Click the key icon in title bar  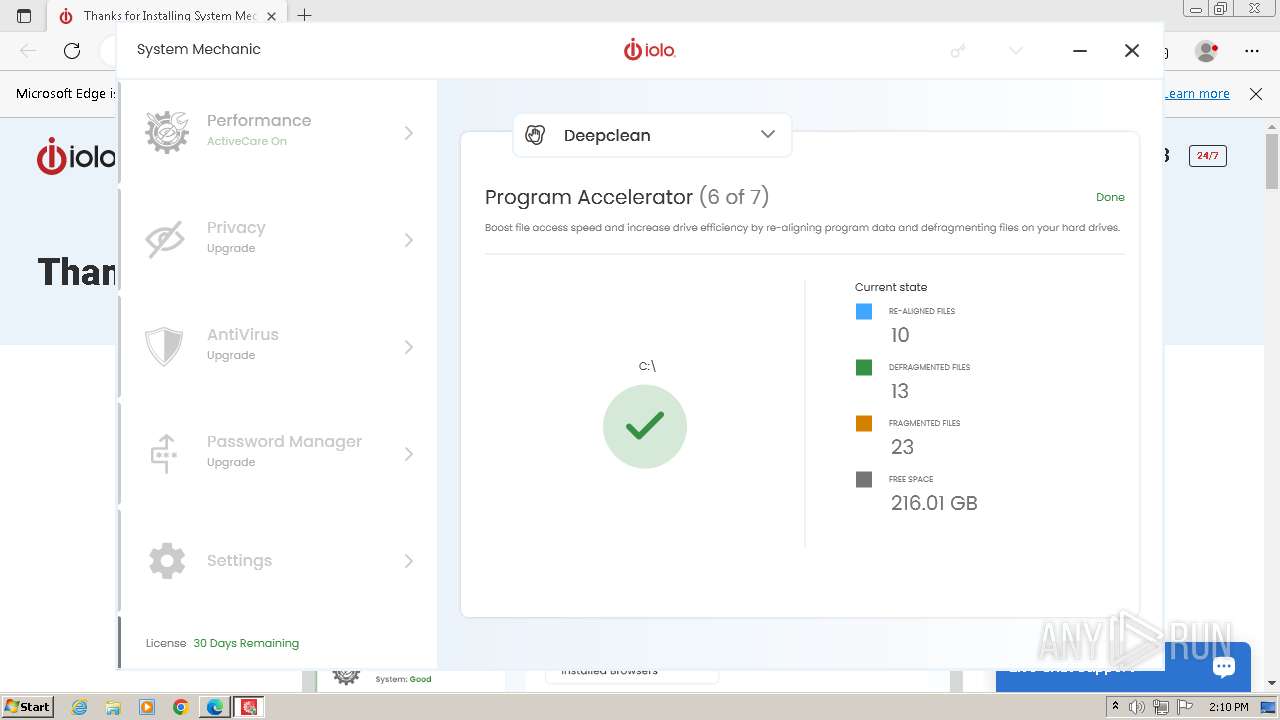point(958,50)
